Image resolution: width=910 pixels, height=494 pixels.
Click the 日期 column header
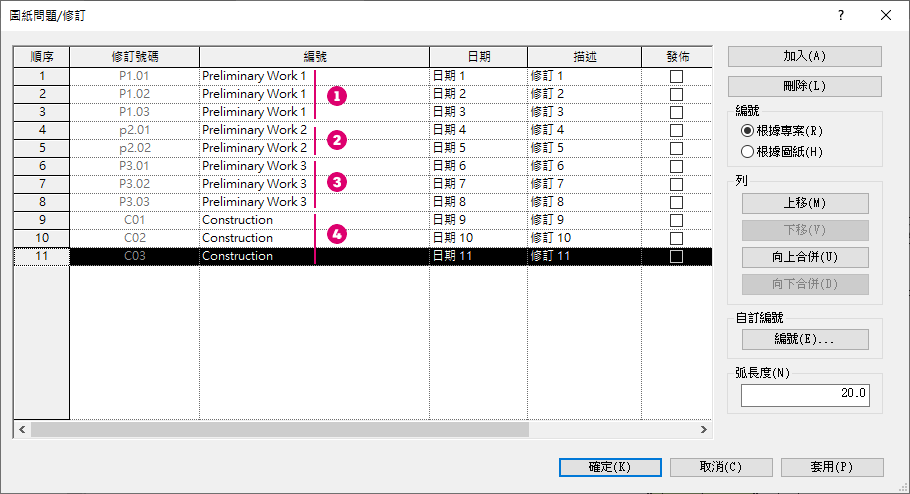(479, 57)
